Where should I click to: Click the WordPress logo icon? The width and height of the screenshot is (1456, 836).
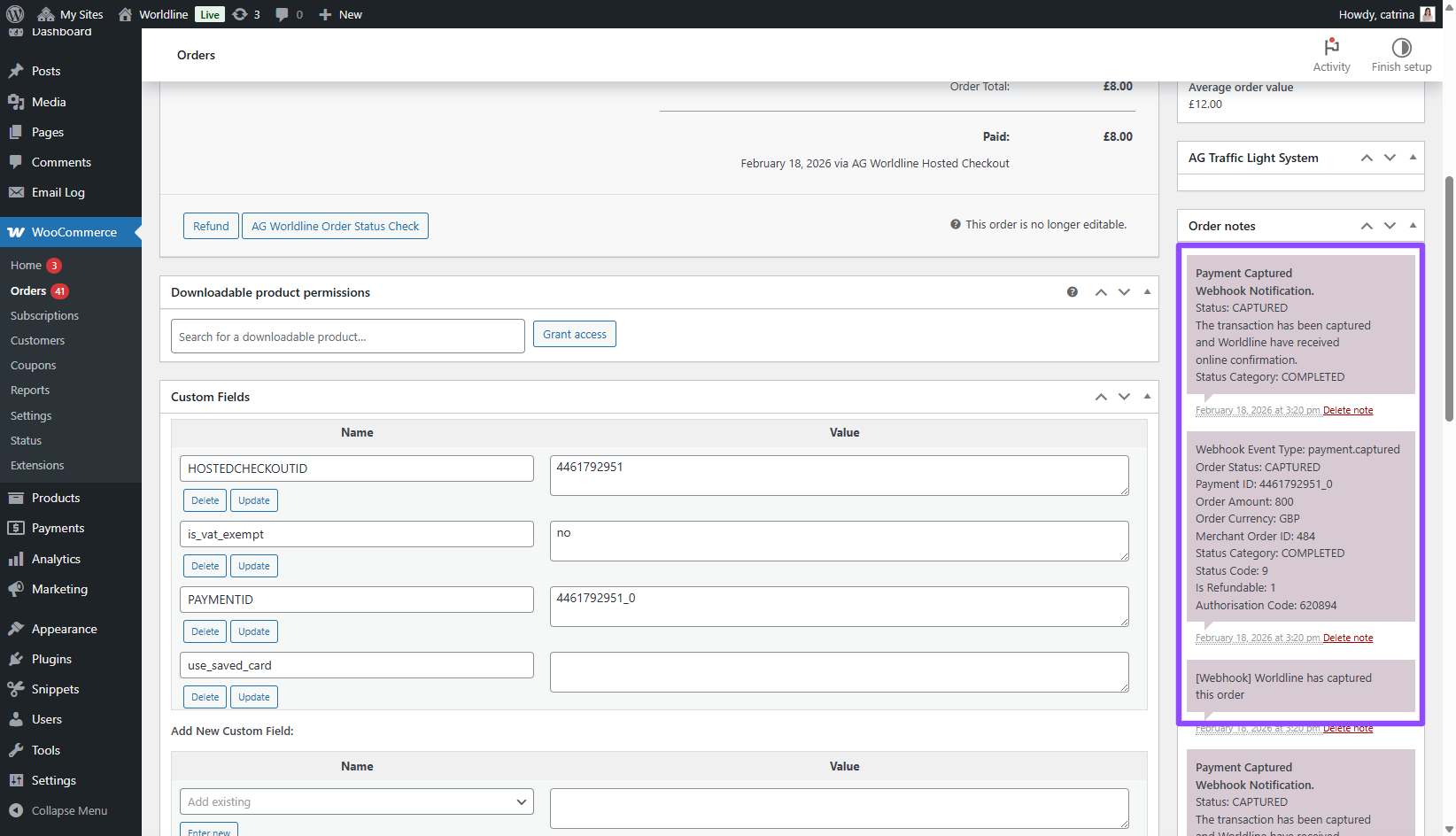click(15, 14)
